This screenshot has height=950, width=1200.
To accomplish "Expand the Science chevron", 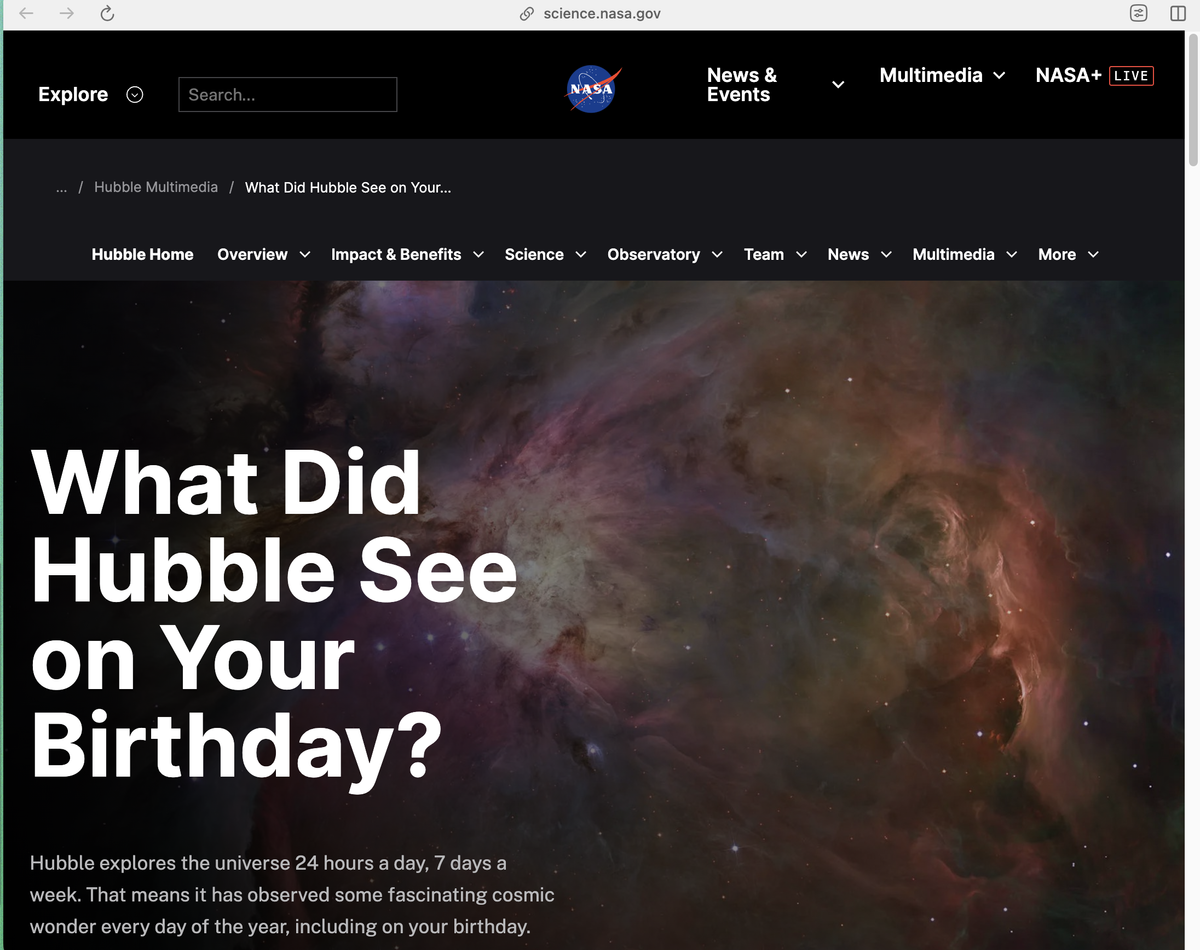I will point(581,255).
